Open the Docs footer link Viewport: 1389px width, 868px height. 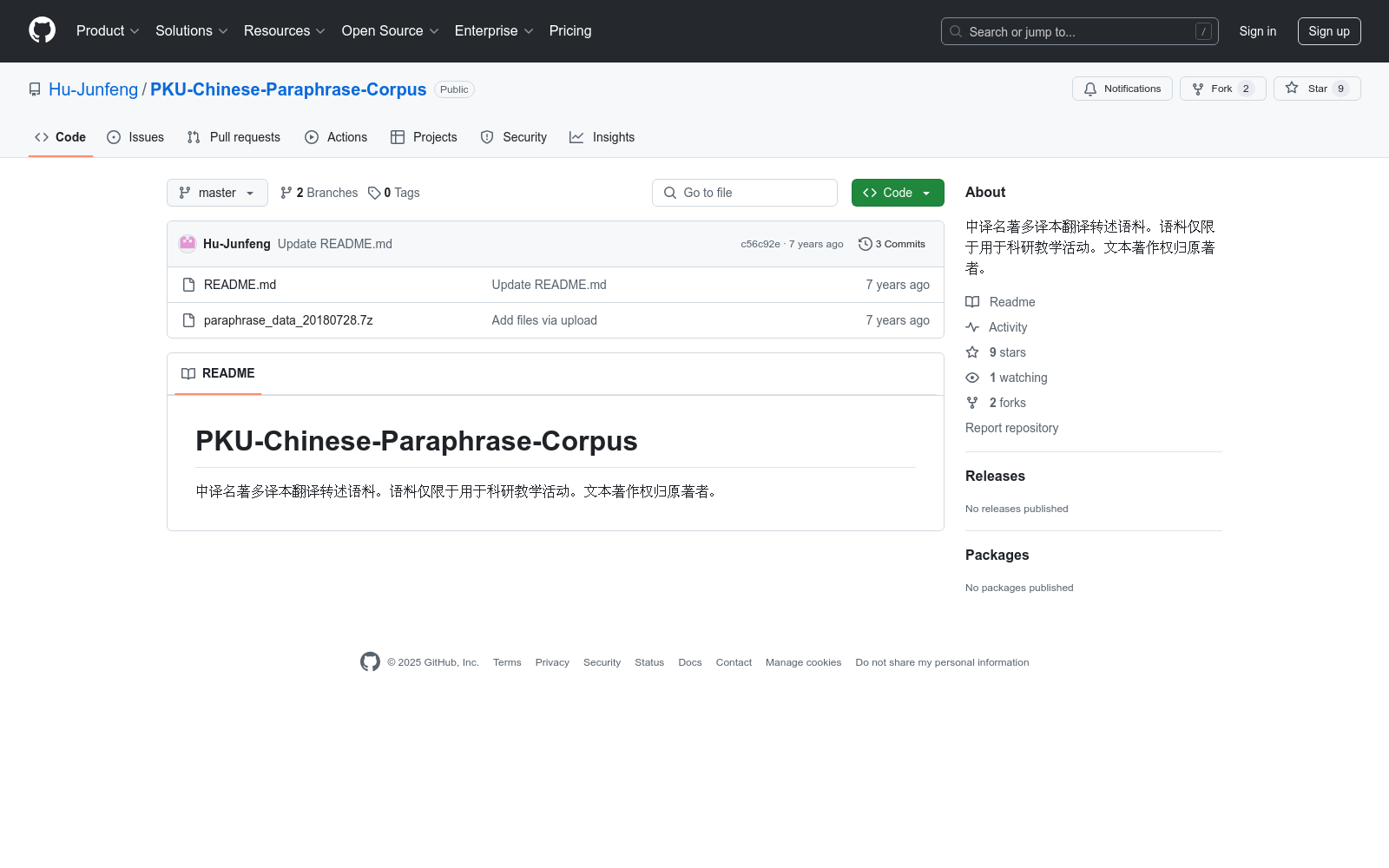click(x=690, y=662)
